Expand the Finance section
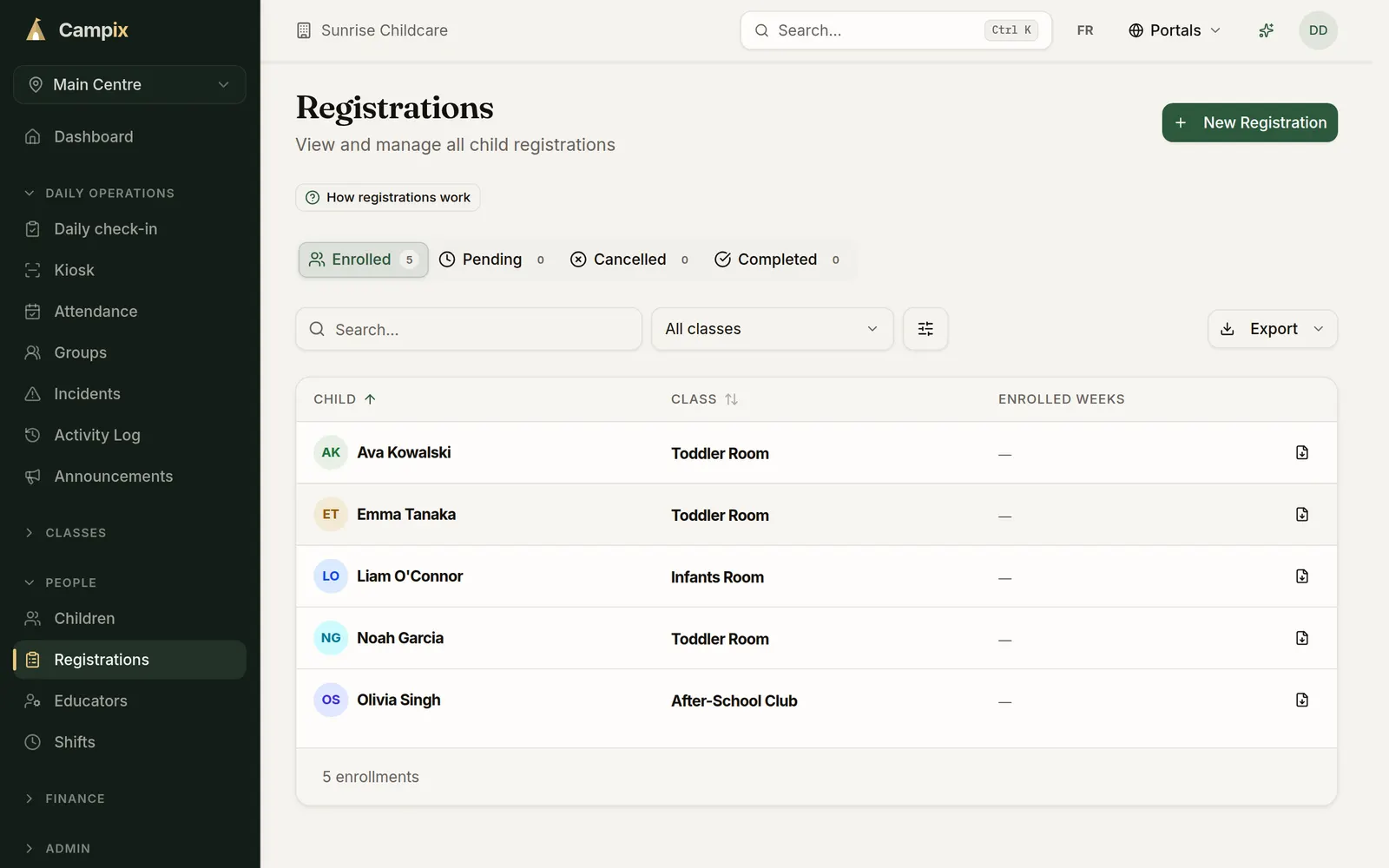The height and width of the screenshot is (868, 1389). click(x=64, y=799)
